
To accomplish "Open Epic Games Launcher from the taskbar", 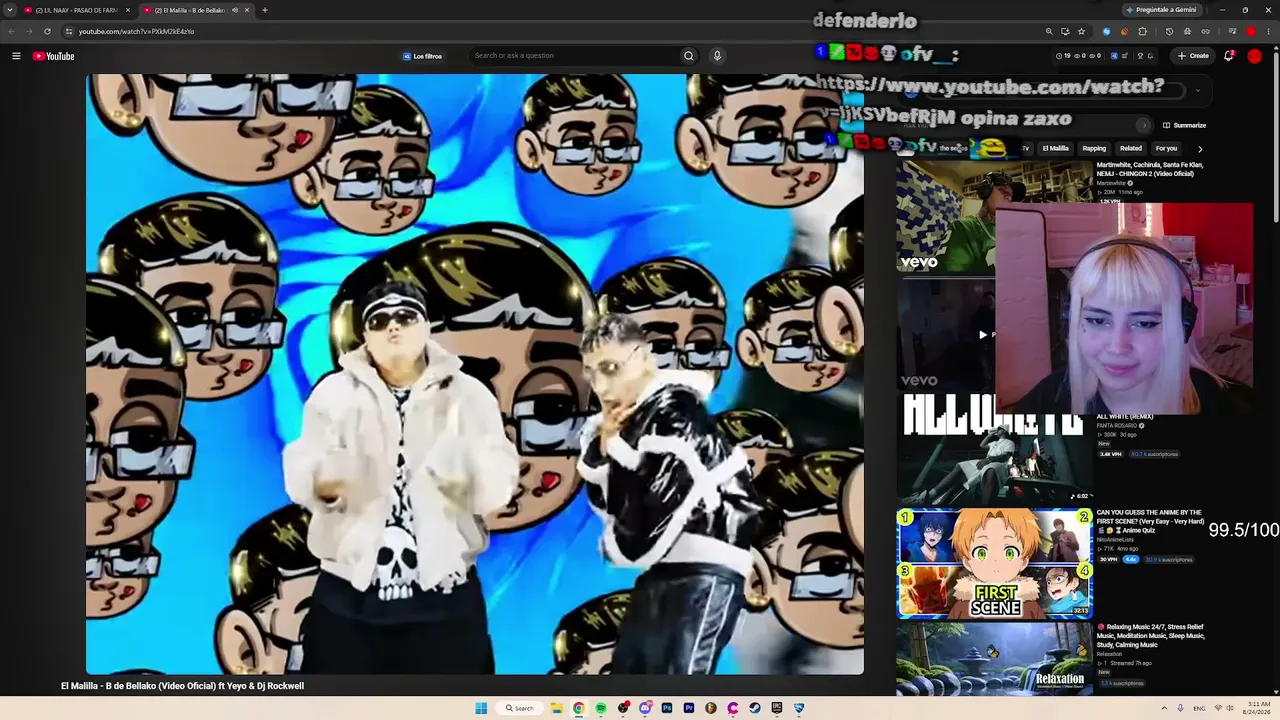I will [777, 708].
